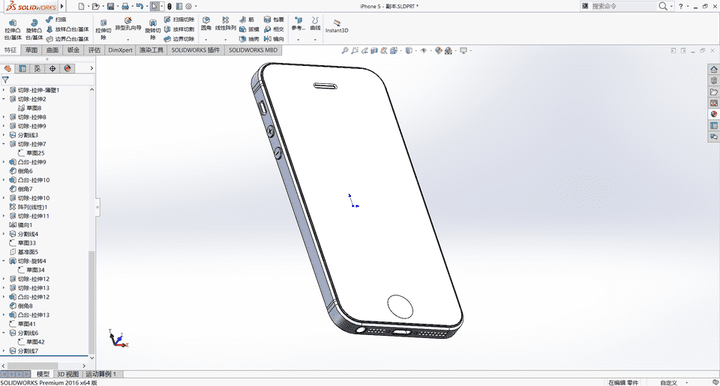The height and width of the screenshot is (386, 720).
Task: Open the dropdown arrow under Linear Pattern (线性阵列)
Action: point(225,39)
